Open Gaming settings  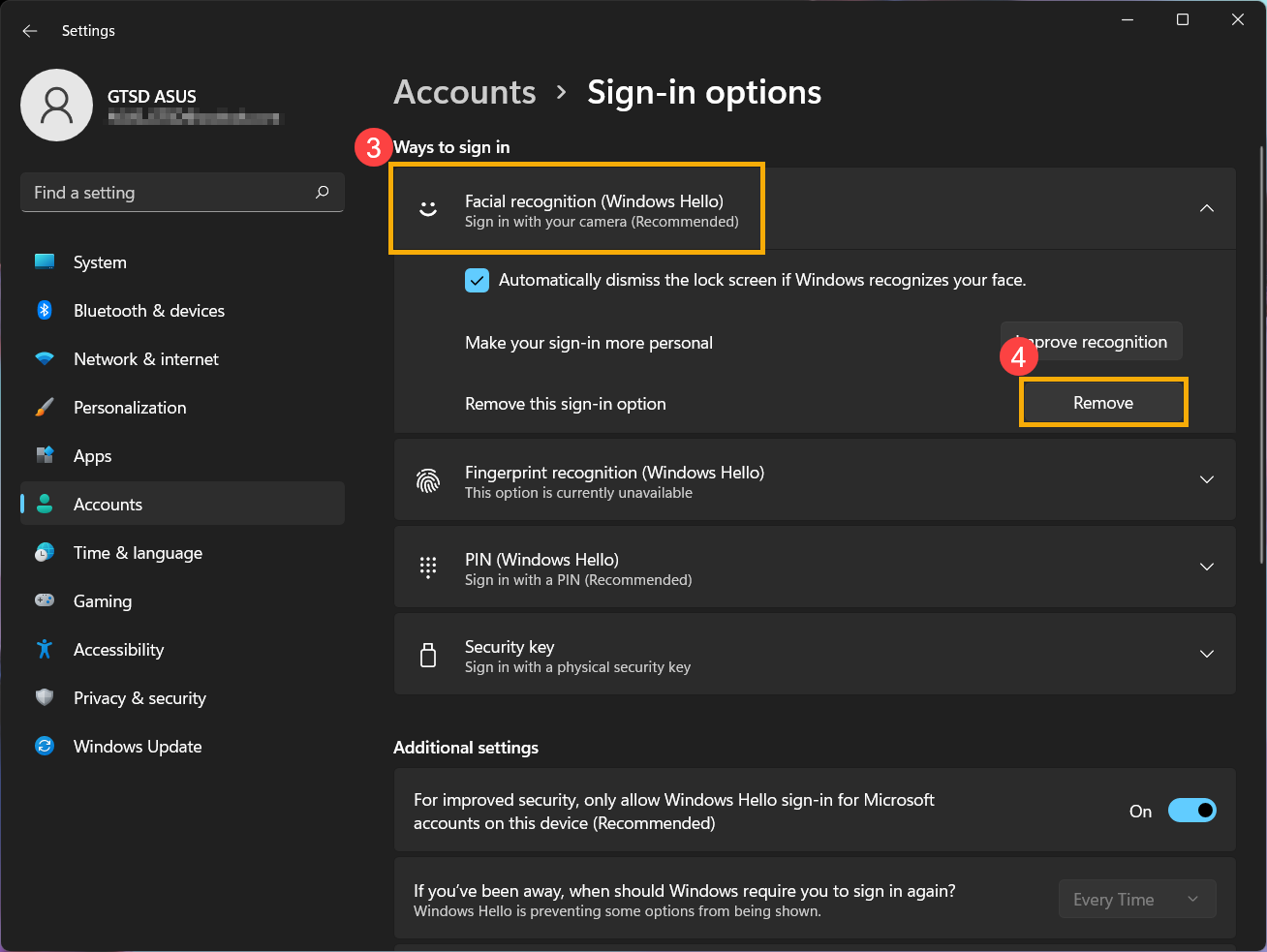182,600
